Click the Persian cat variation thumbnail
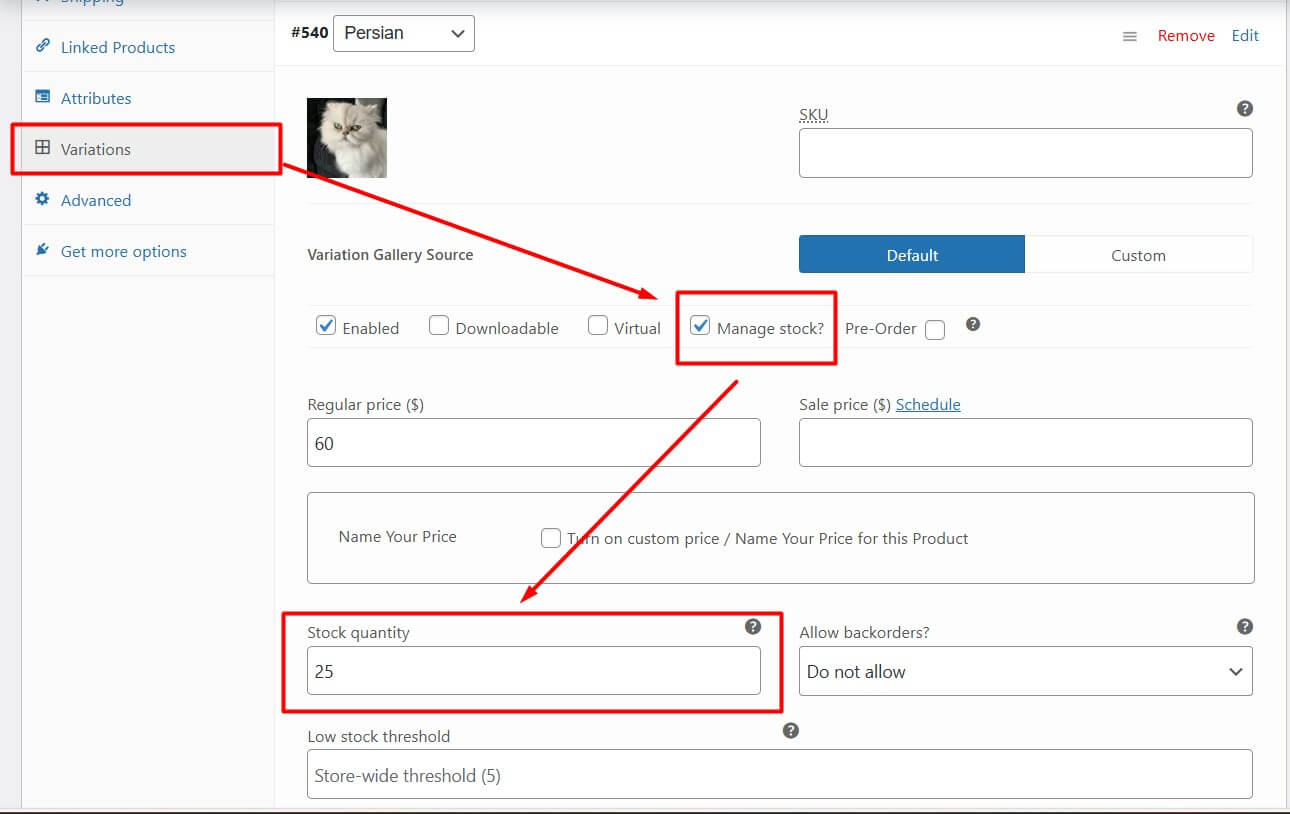Viewport: 1290px width, 814px height. 347,138
